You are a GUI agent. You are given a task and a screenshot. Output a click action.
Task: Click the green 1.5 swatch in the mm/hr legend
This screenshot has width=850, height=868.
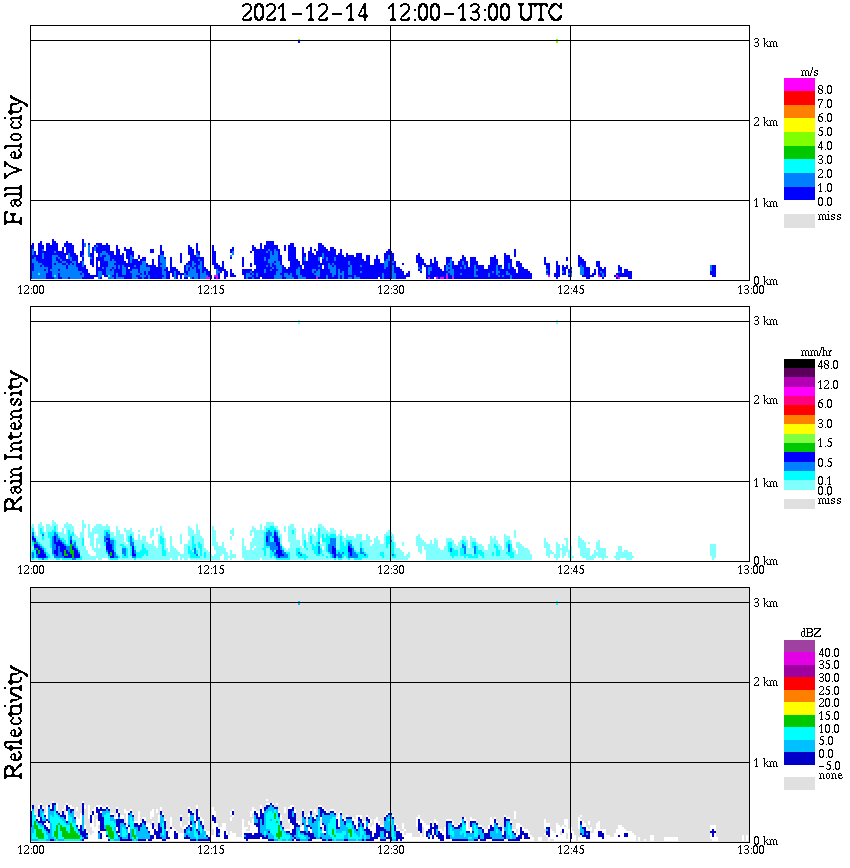pyautogui.click(x=799, y=448)
